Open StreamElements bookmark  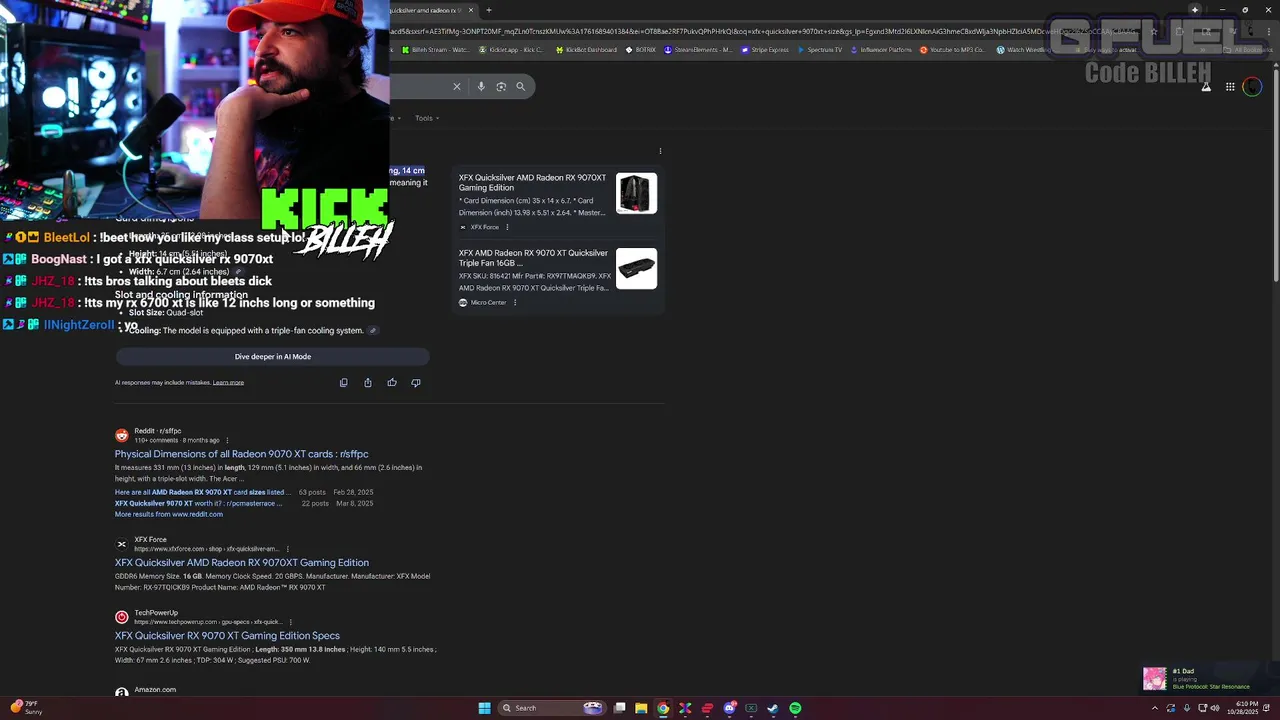point(698,49)
